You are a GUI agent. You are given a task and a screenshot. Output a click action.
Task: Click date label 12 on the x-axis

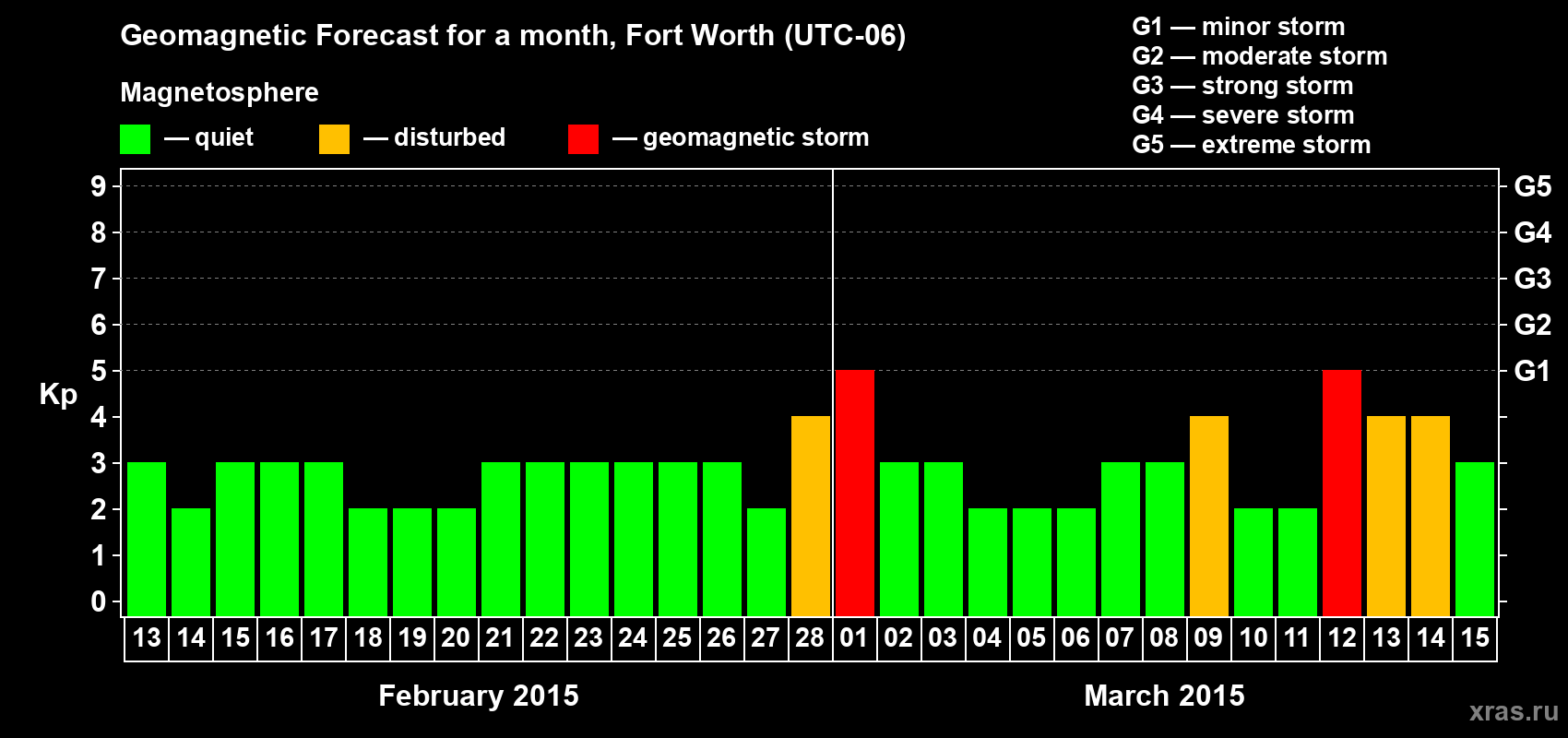pyautogui.click(x=1342, y=638)
